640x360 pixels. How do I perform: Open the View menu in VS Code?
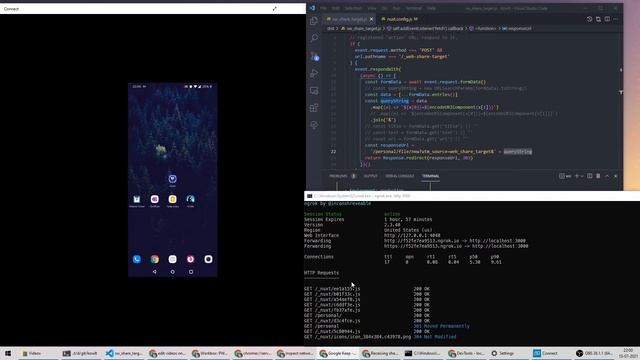coord(372,8)
